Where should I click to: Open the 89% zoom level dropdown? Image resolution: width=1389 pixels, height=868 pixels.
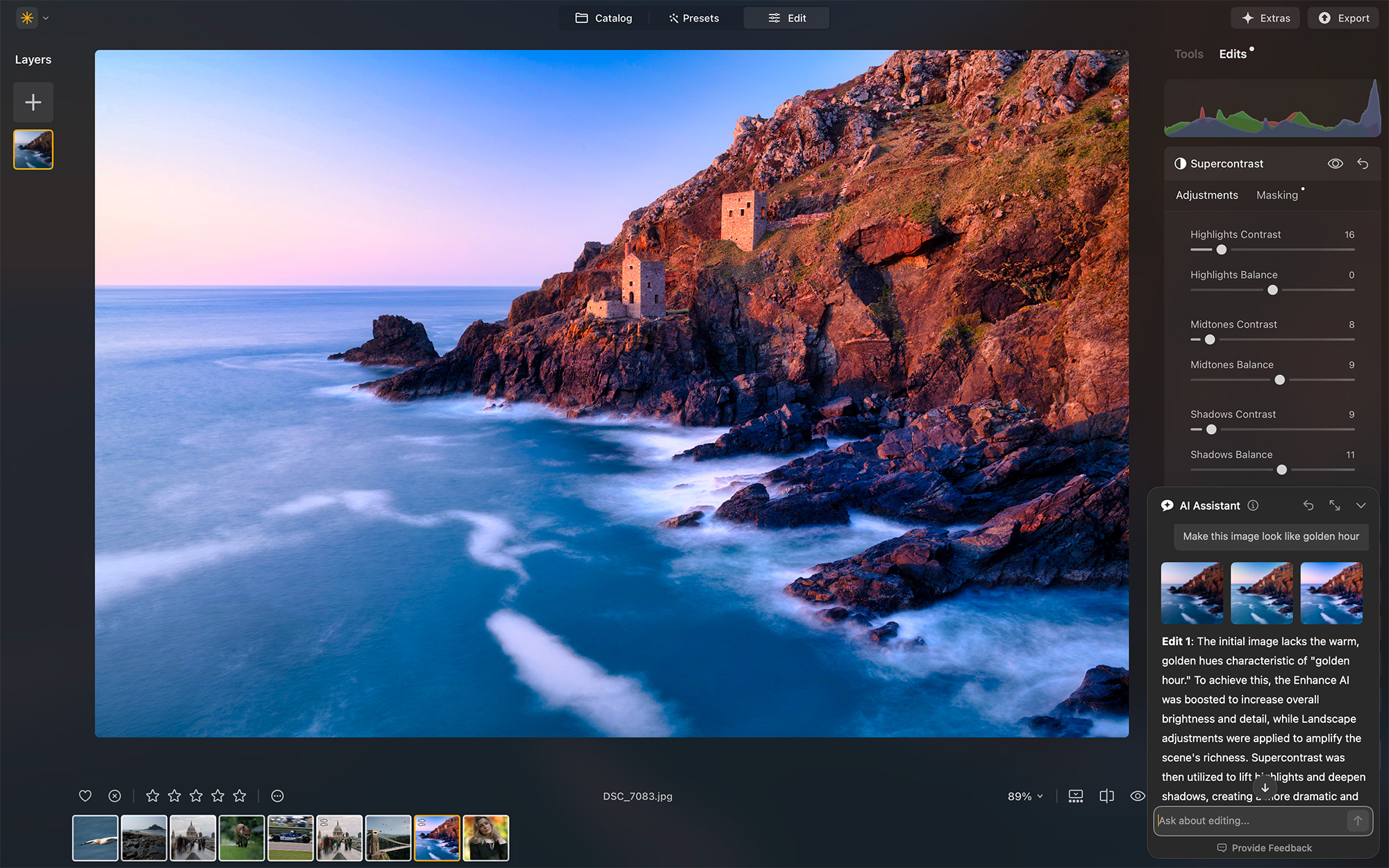tap(1025, 796)
